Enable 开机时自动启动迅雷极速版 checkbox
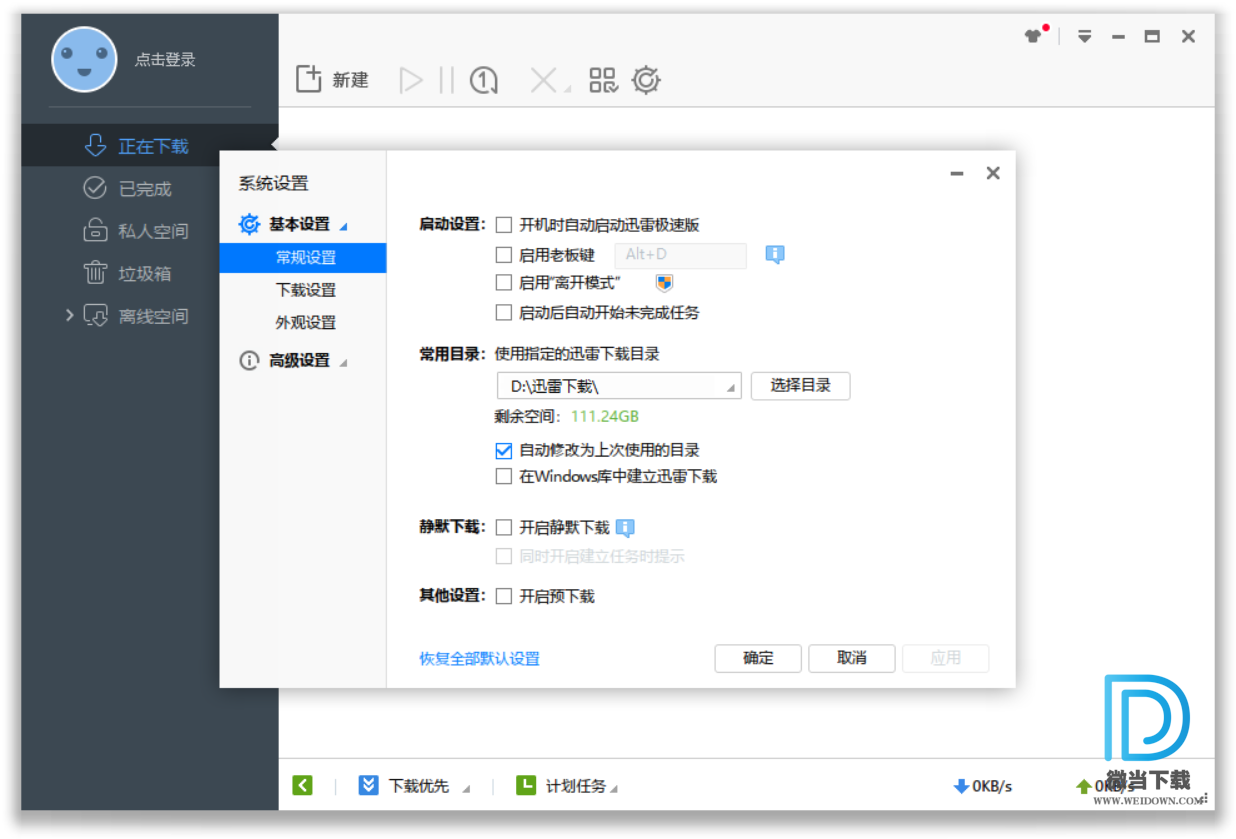 click(x=504, y=225)
